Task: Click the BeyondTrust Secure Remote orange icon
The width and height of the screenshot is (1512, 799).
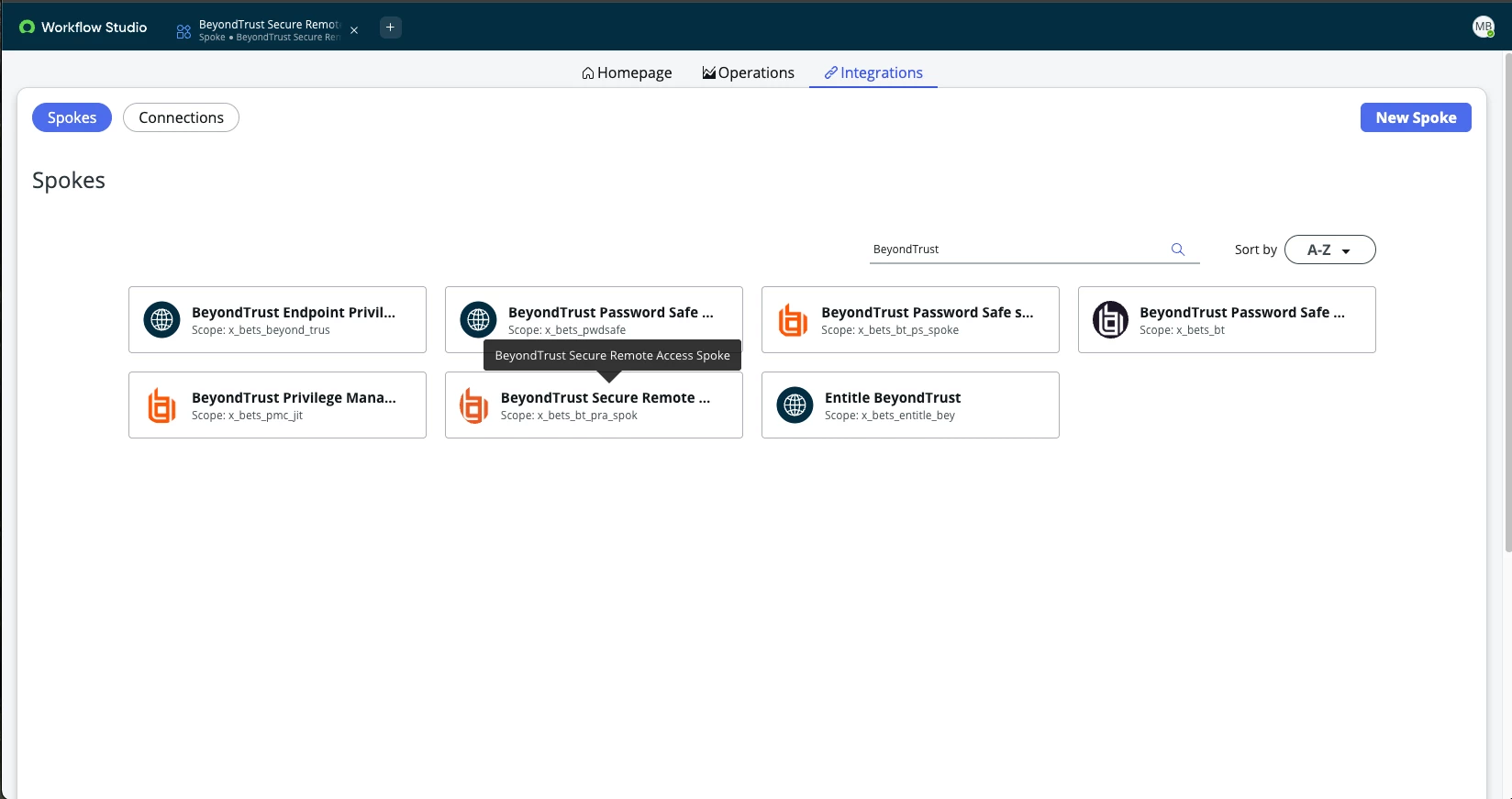Action: point(473,405)
